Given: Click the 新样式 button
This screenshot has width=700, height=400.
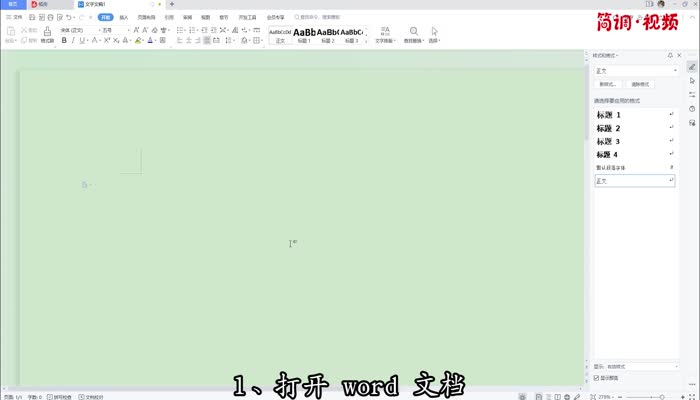Looking at the screenshot, I should click(608, 85).
